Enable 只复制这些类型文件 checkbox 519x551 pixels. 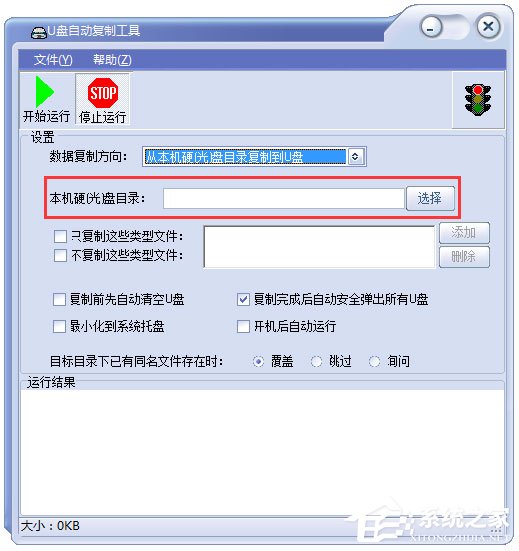click(60, 236)
